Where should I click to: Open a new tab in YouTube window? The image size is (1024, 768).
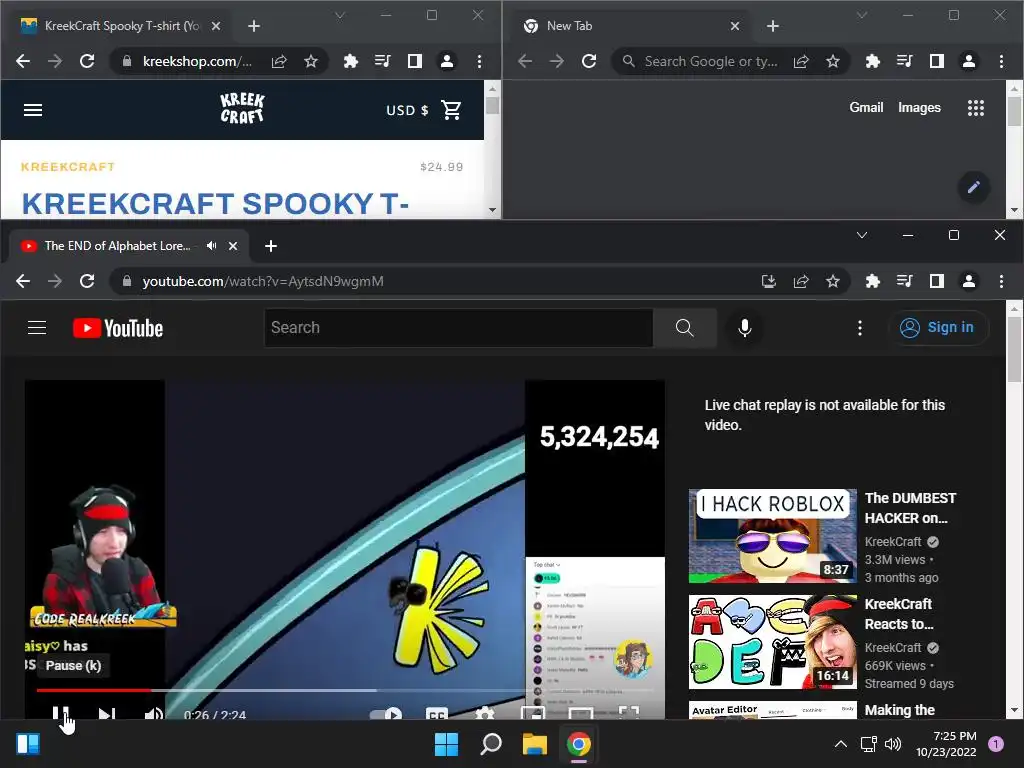pos(271,246)
